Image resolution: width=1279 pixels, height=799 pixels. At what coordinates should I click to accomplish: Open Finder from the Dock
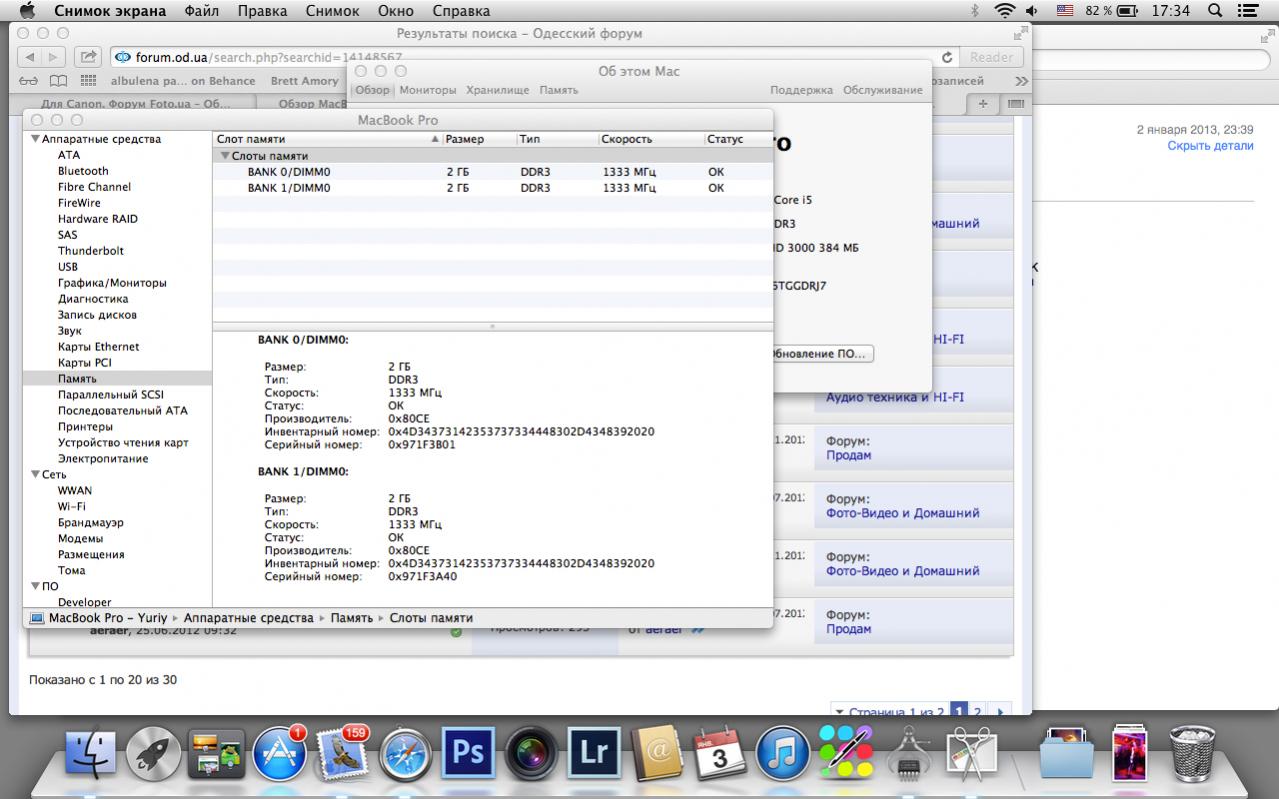(90, 754)
